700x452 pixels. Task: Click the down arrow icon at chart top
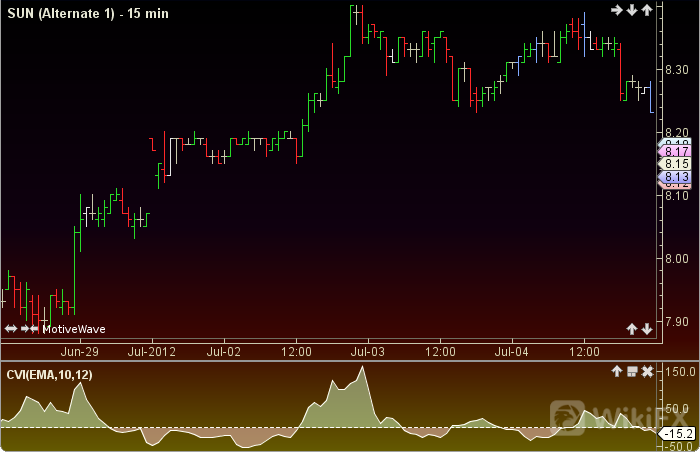coord(632,10)
